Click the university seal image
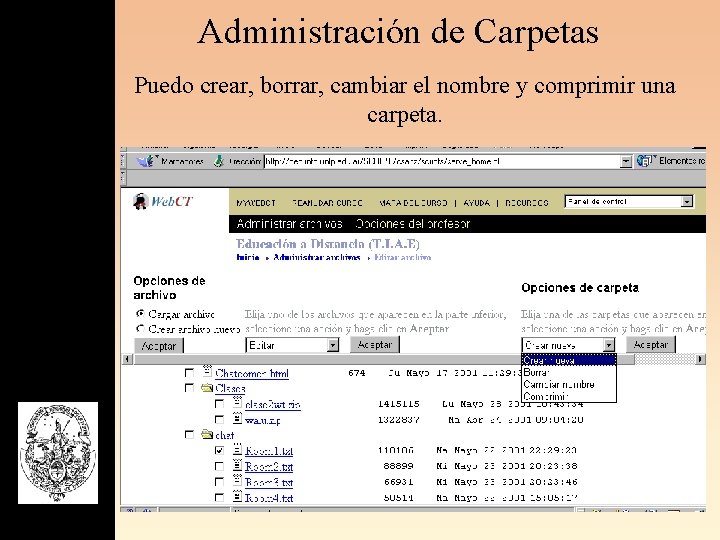The image size is (720, 540). click(x=58, y=453)
